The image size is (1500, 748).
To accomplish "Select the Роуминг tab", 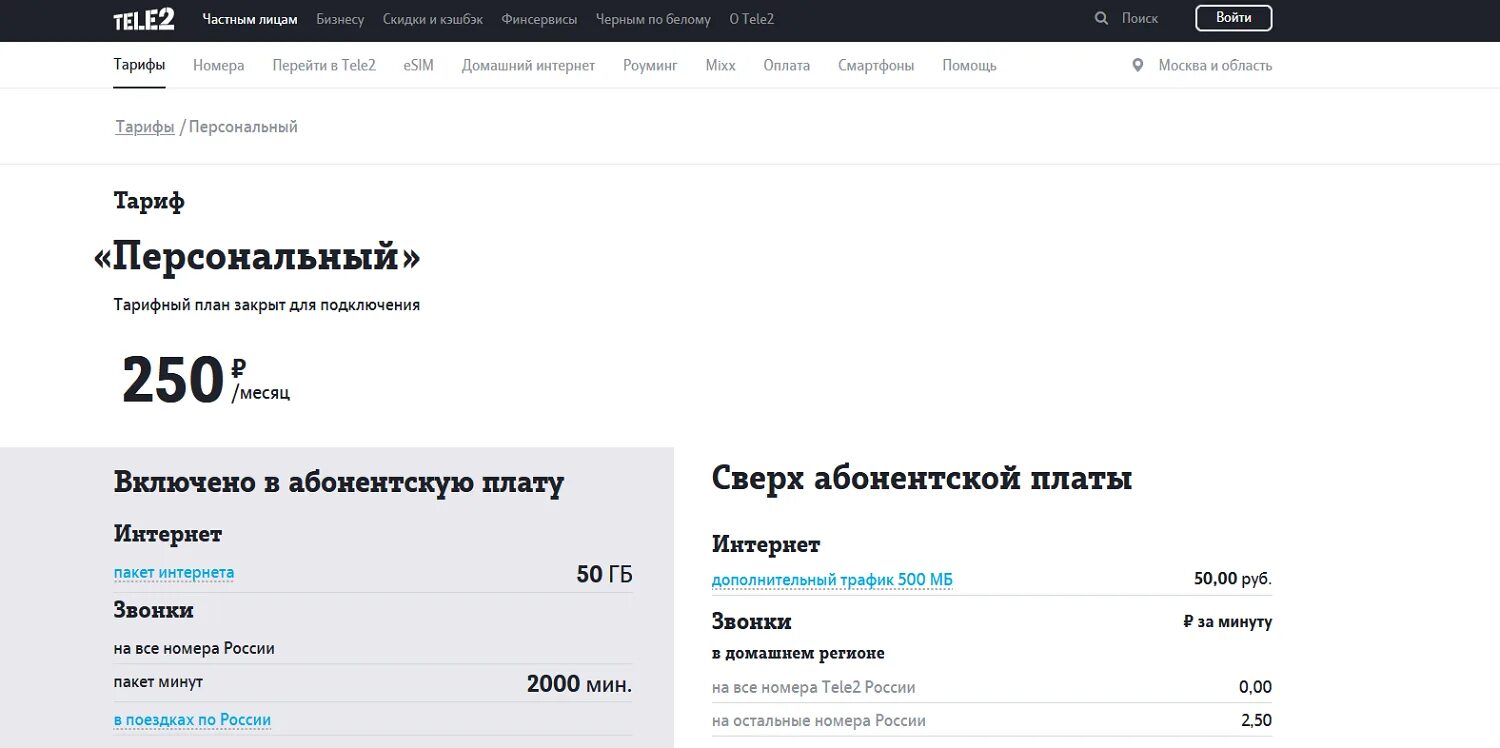I will (650, 65).
